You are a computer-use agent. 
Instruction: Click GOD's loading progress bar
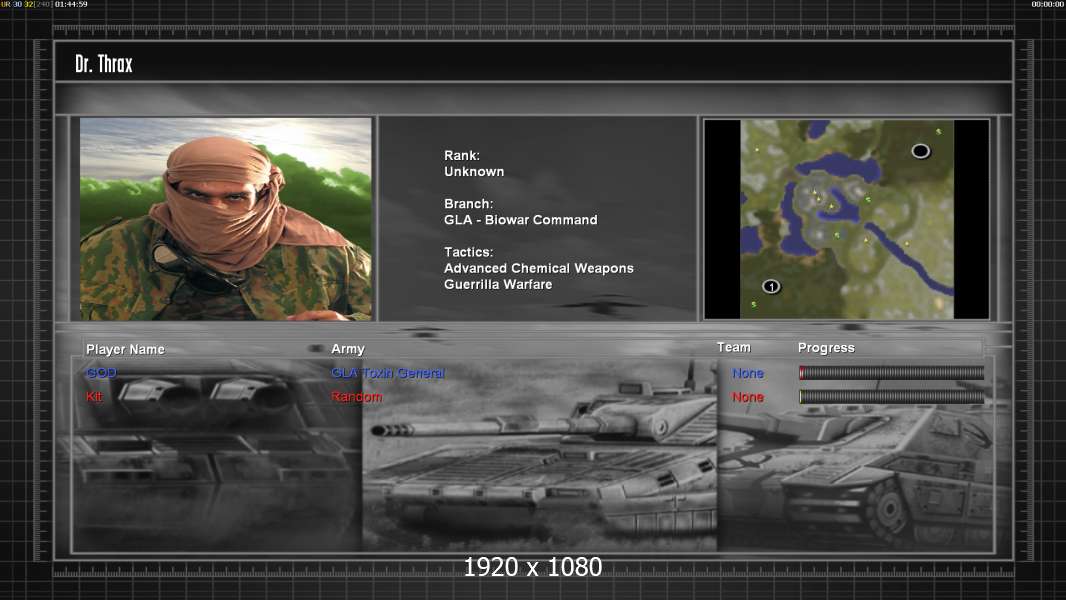pyautogui.click(x=891, y=372)
